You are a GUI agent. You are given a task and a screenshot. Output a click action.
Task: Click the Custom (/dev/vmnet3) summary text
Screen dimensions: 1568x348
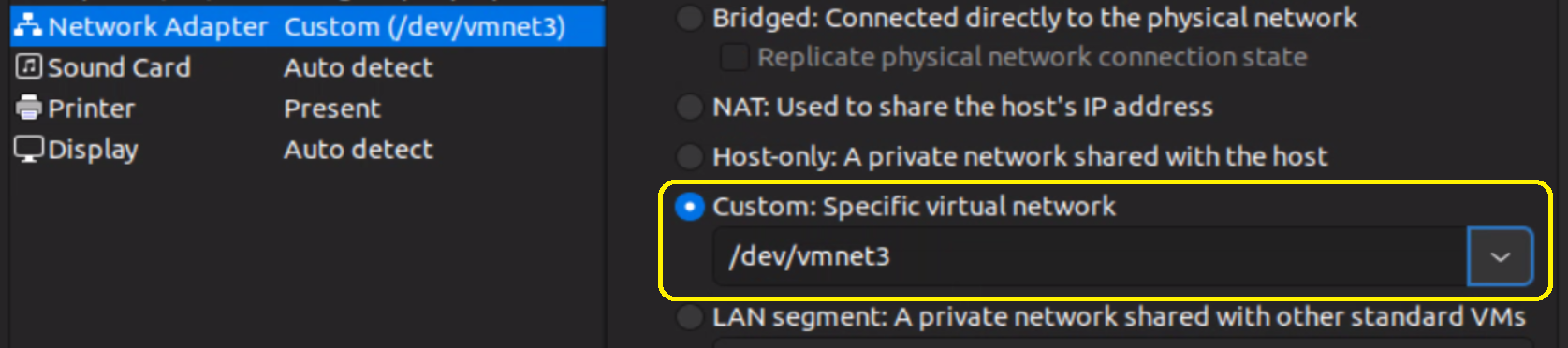click(x=425, y=27)
